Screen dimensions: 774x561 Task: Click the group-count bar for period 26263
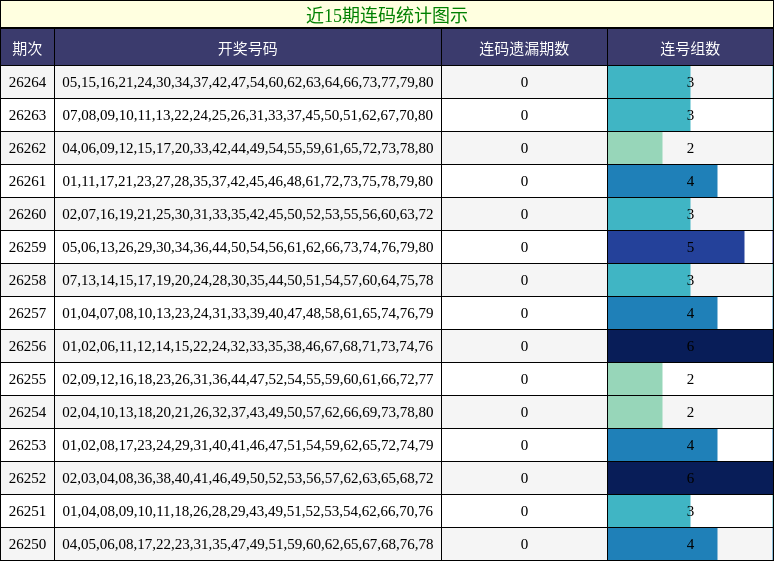click(649, 115)
